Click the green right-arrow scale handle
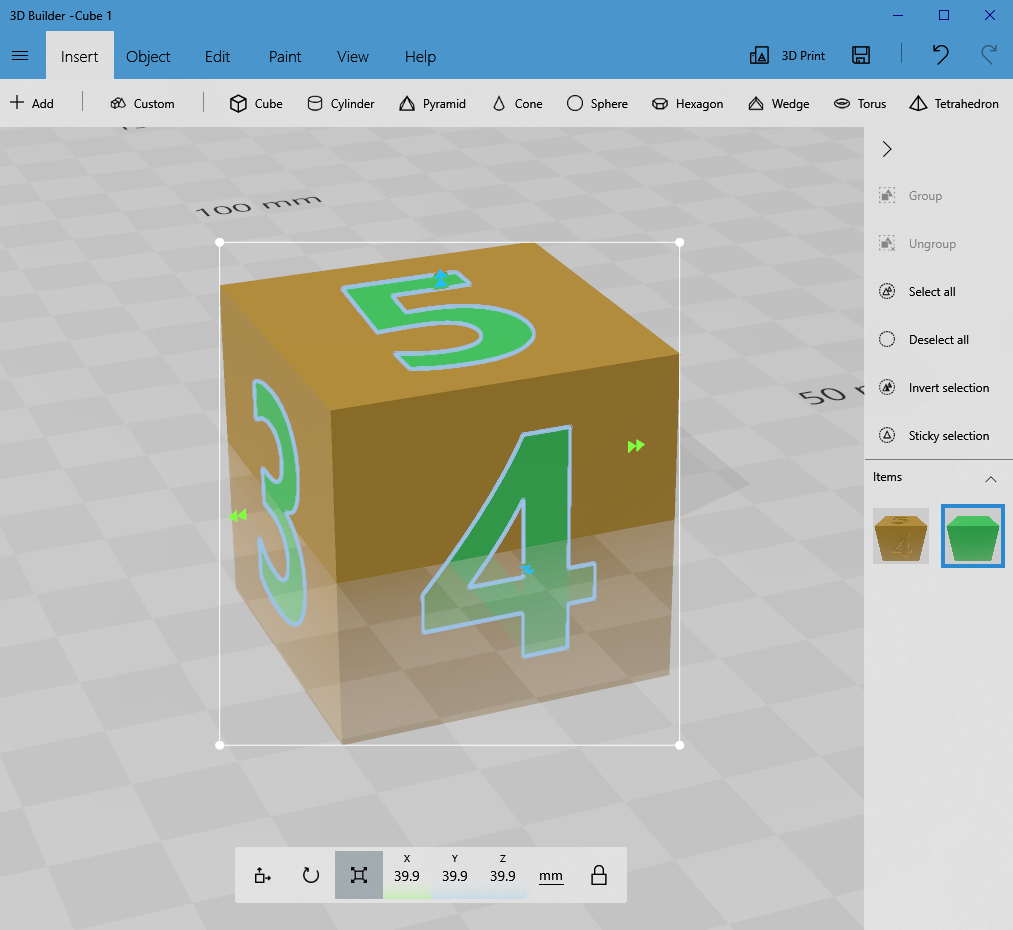Viewport: 1013px width, 930px height. 636,446
